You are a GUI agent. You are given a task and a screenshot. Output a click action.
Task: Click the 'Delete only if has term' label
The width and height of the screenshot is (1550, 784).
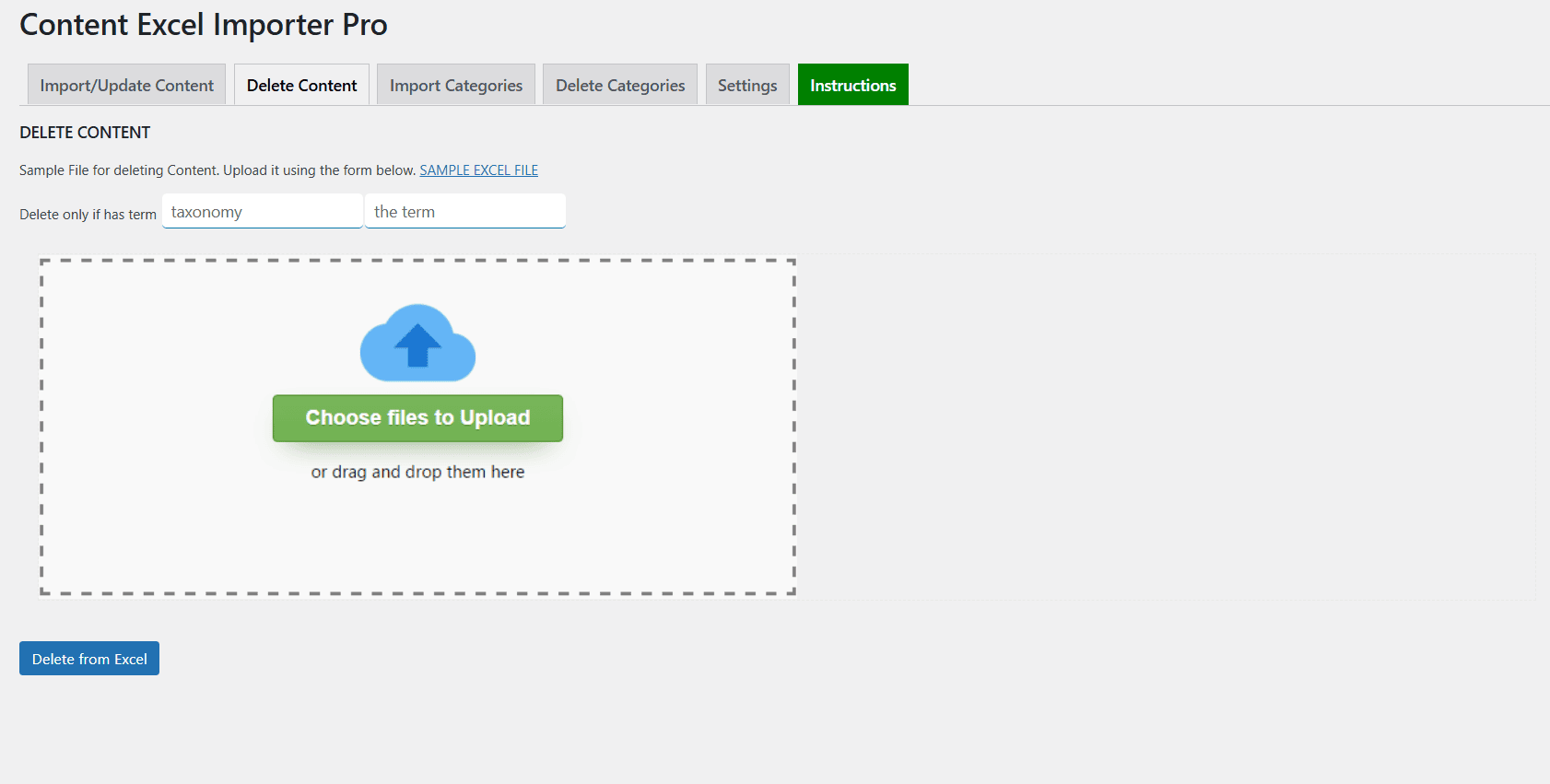point(88,215)
